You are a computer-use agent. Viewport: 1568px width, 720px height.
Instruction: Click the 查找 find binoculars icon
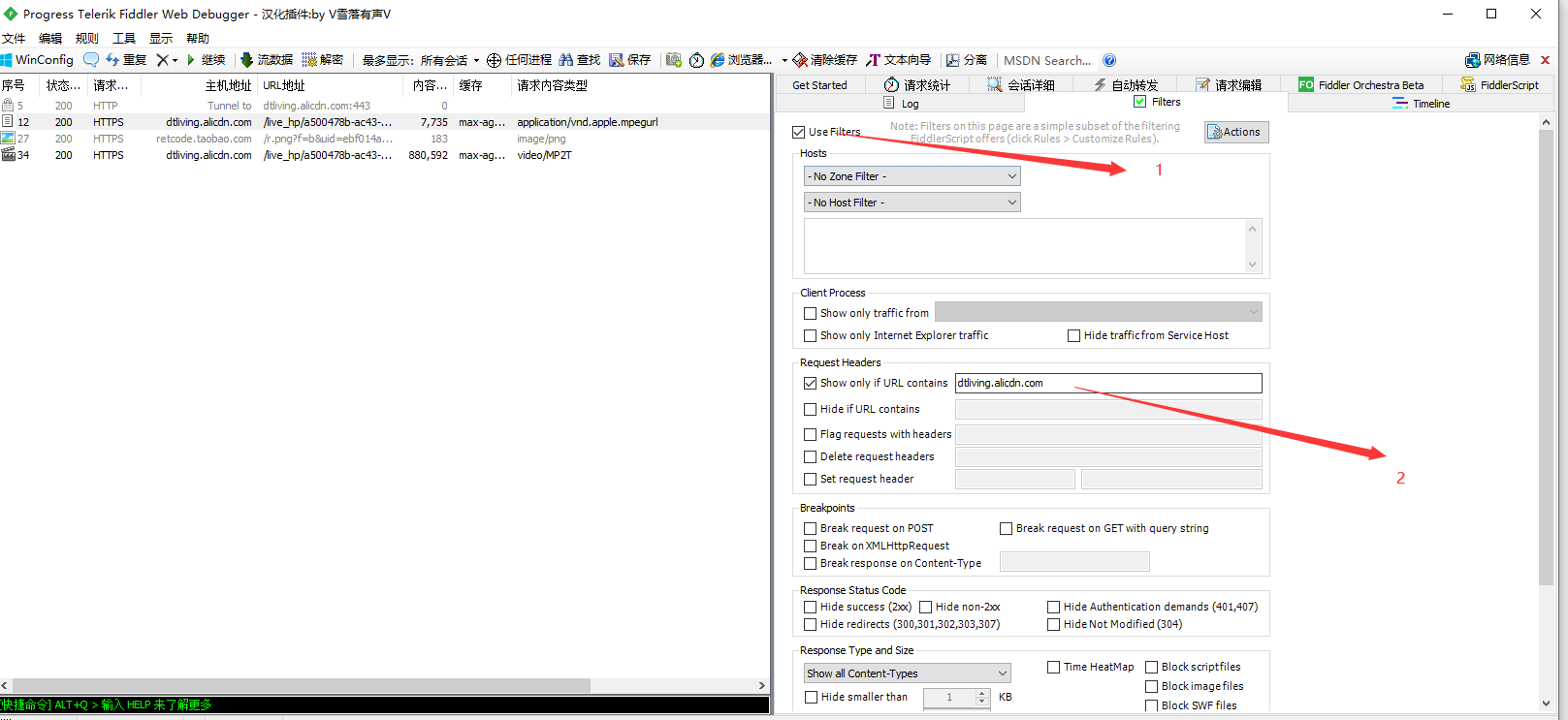coord(566,60)
